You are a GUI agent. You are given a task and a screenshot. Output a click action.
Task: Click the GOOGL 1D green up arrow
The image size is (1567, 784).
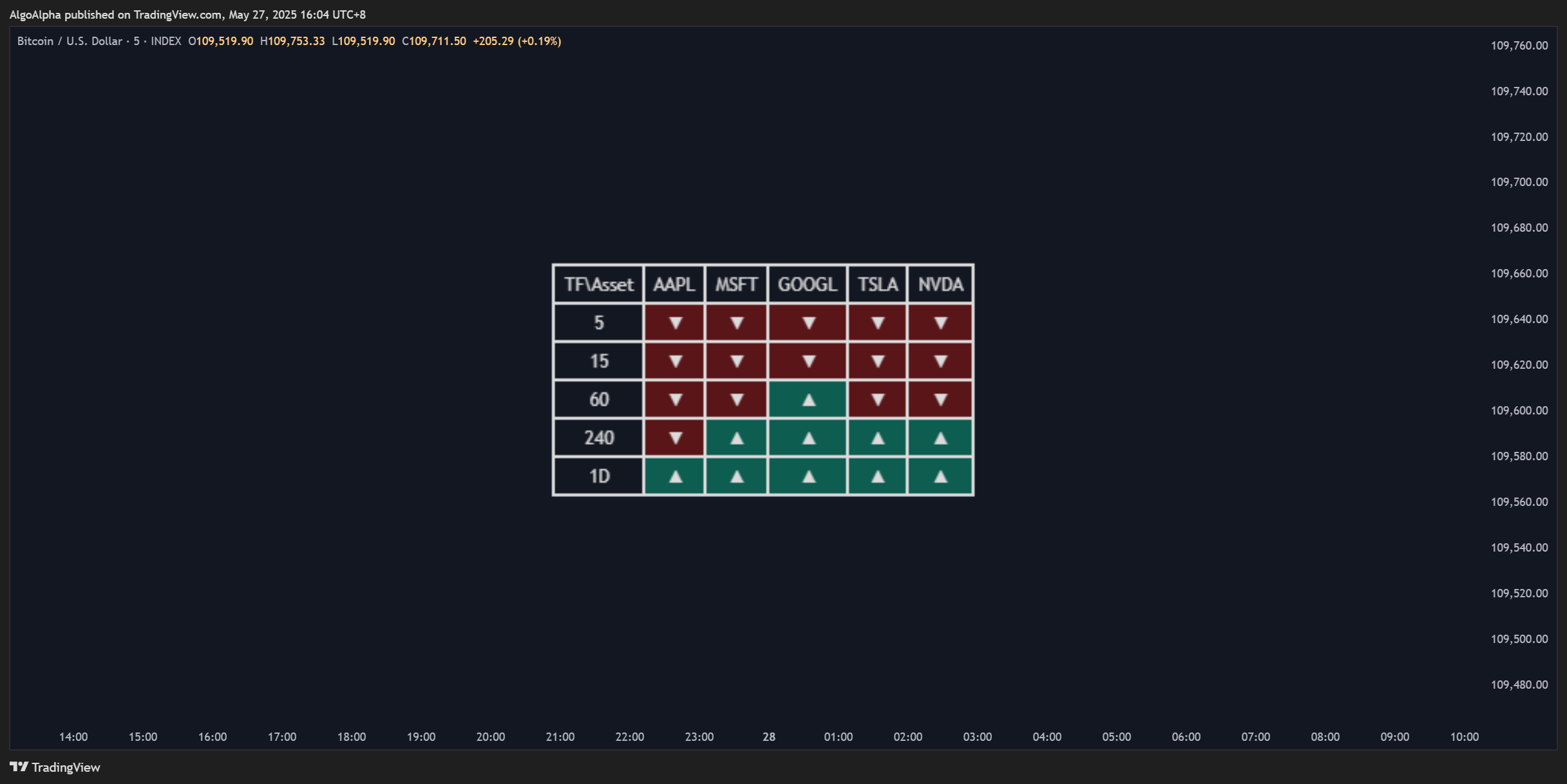click(x=808, y=476)
